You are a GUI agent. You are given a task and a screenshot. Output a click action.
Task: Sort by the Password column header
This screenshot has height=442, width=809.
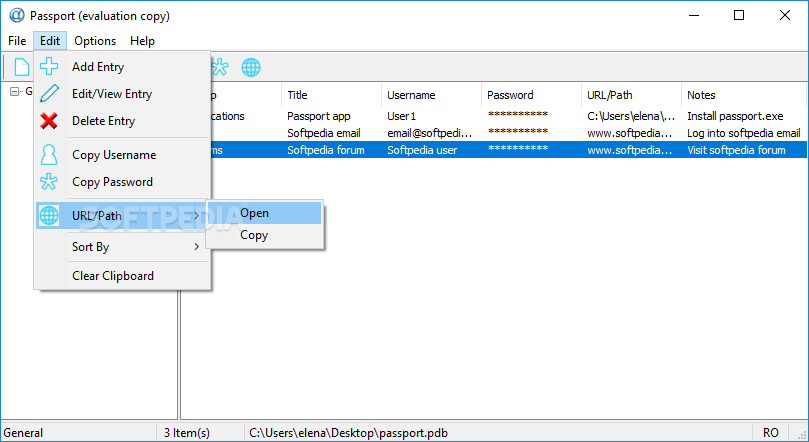[x=531, y=95]
